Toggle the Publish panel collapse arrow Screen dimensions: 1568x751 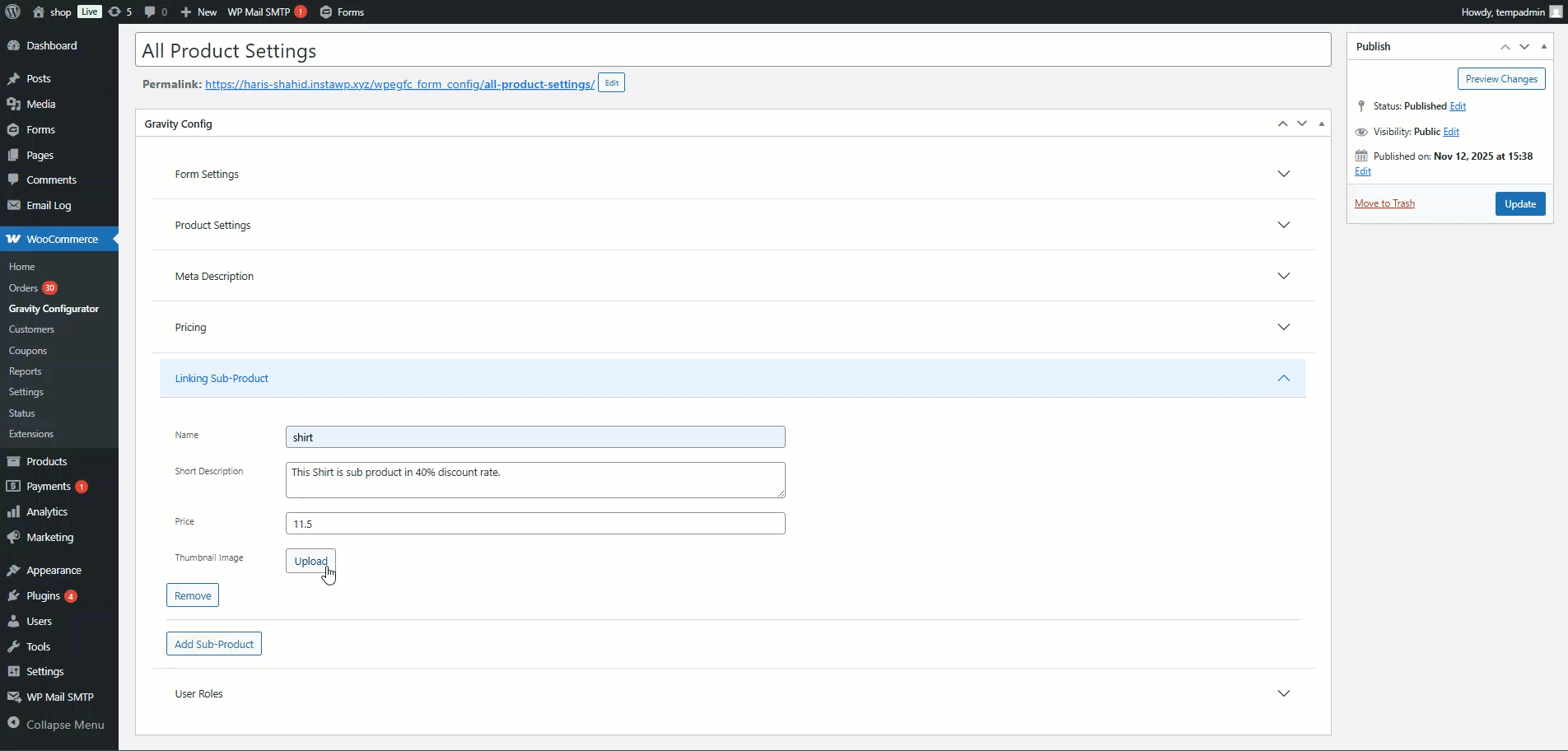pos(1543,47)
